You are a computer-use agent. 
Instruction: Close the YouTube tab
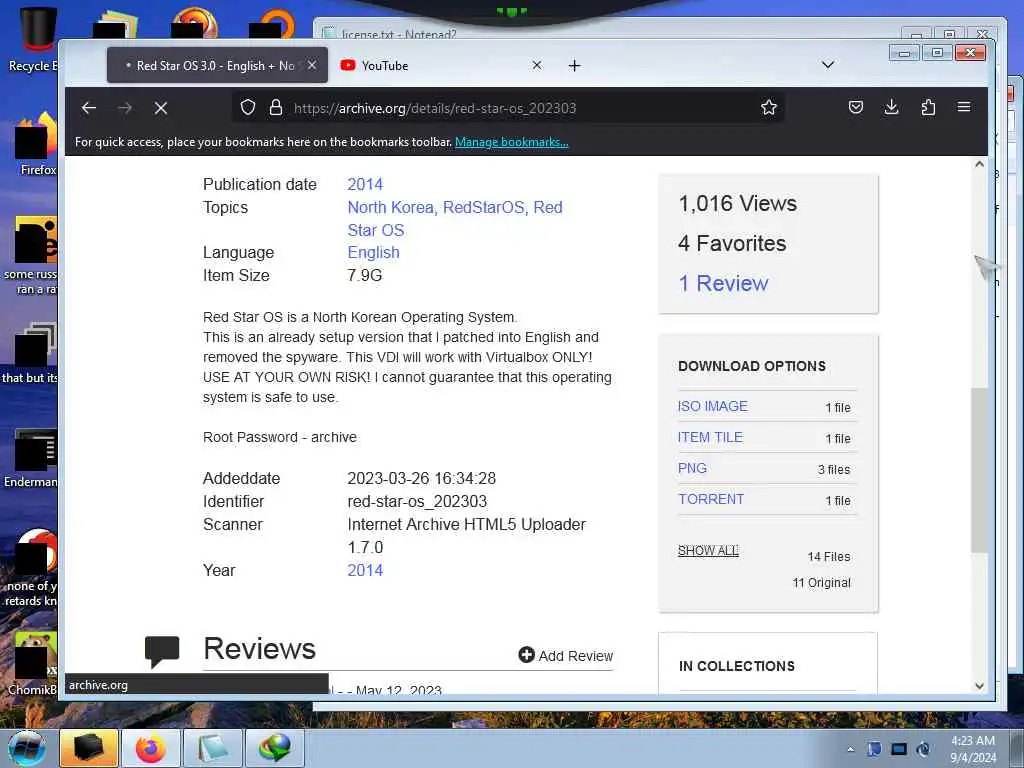pyautogui.click(x=537, y=65)
